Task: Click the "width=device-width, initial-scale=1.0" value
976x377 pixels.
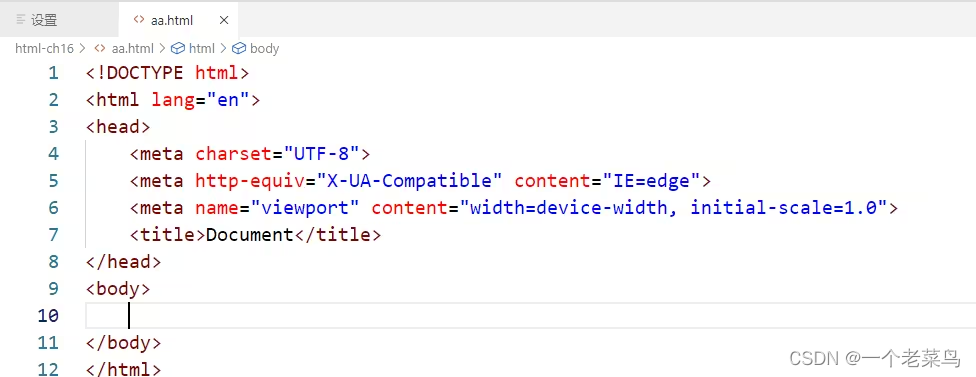Action: click(673, 208)
